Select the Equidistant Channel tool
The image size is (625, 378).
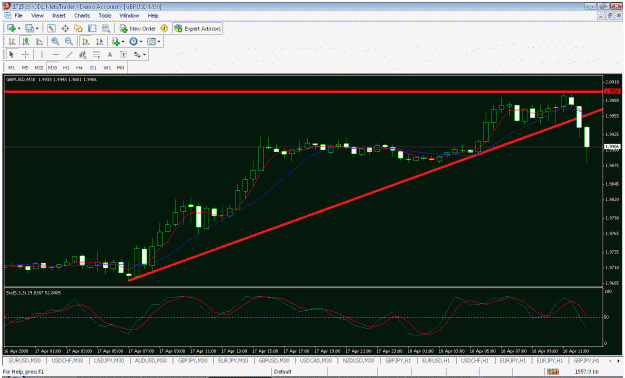83,55
